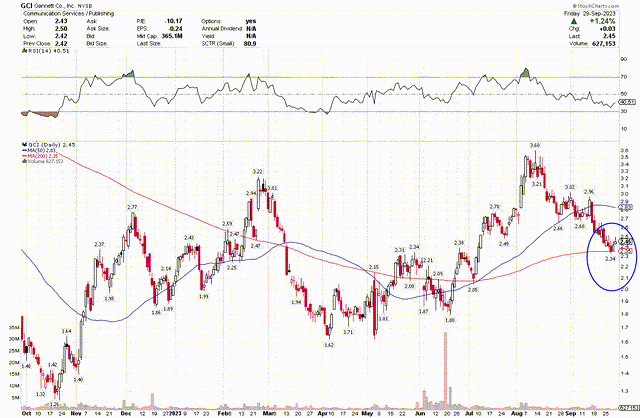Click the 2.77 peak label in December

pyautogui.click(x=131, y=207)
